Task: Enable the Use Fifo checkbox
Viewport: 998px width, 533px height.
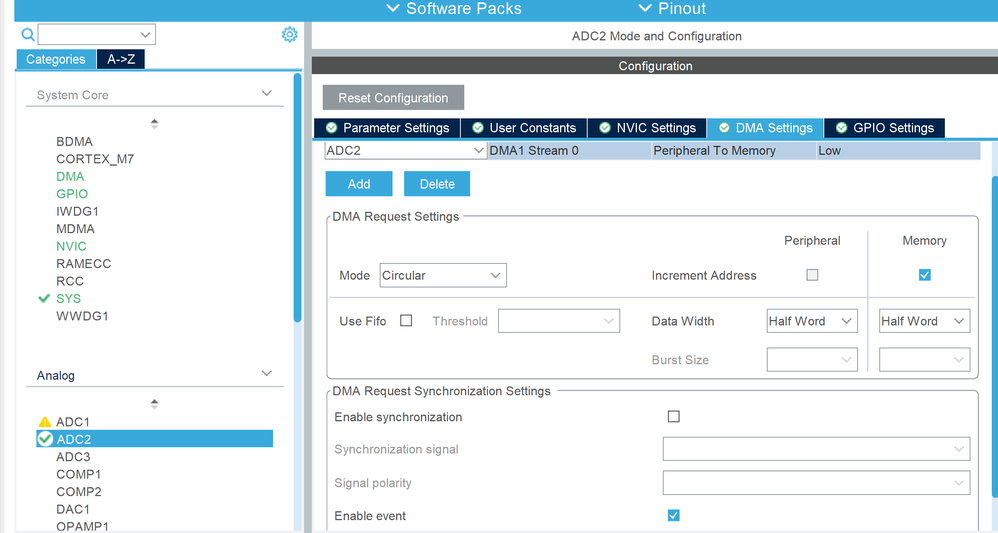Action: coord(406,321)
